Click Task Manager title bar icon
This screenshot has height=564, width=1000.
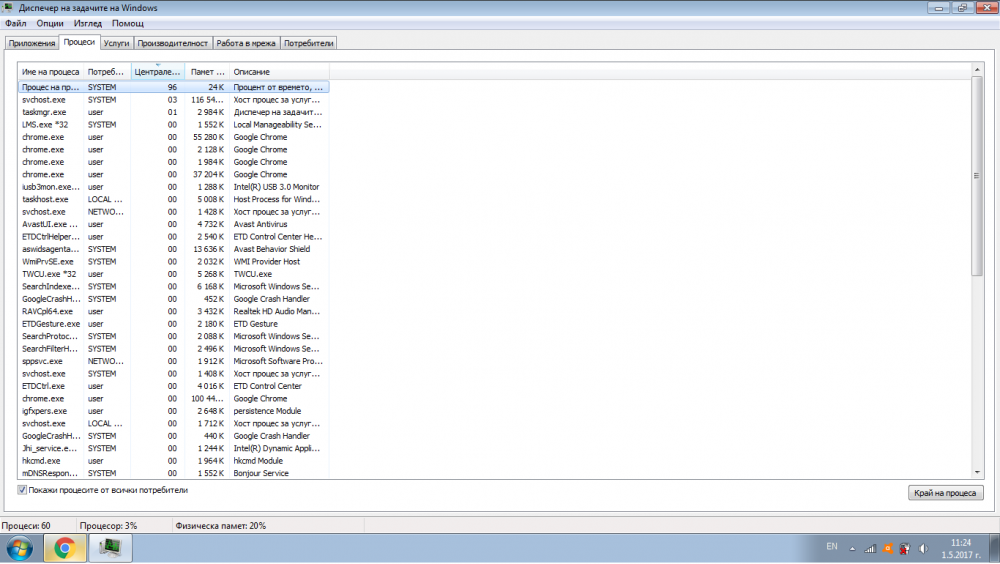click(7, 8)
